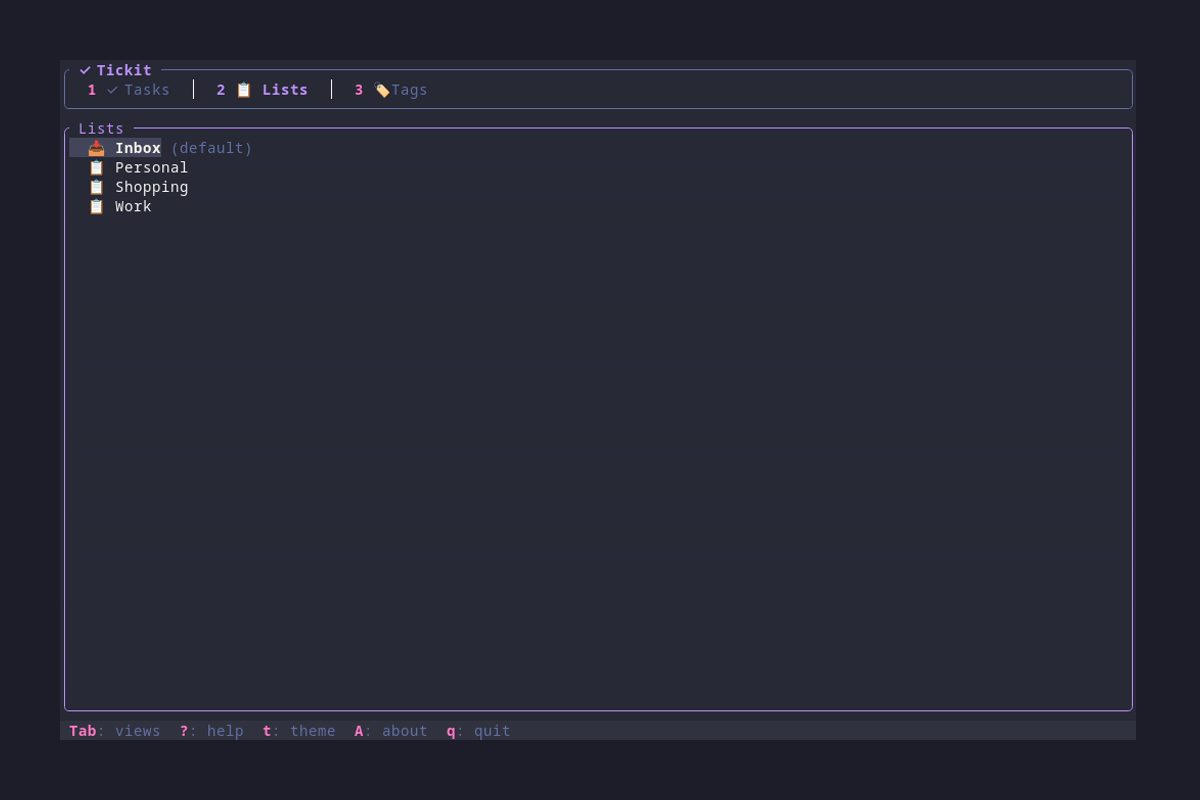Click the checkmark icon on the Tasks tab
This screenshot has width=1200, height=800.
click(111, 89)
